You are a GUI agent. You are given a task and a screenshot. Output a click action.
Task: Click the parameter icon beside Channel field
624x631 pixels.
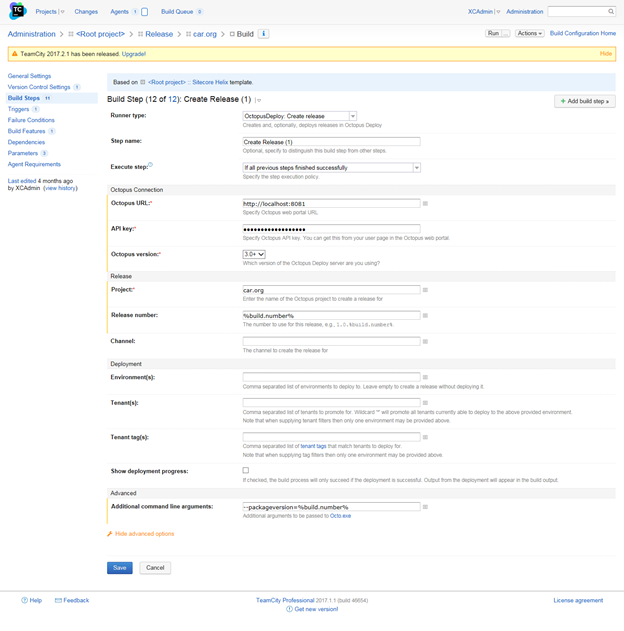(x=425, y=341)
